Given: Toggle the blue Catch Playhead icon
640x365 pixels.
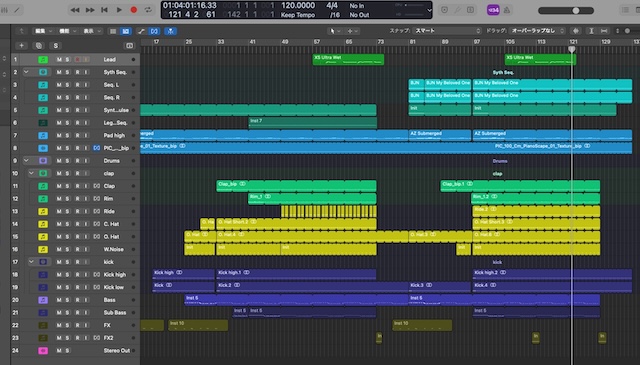Looking at the screenshot, I should tap(170, 31).
